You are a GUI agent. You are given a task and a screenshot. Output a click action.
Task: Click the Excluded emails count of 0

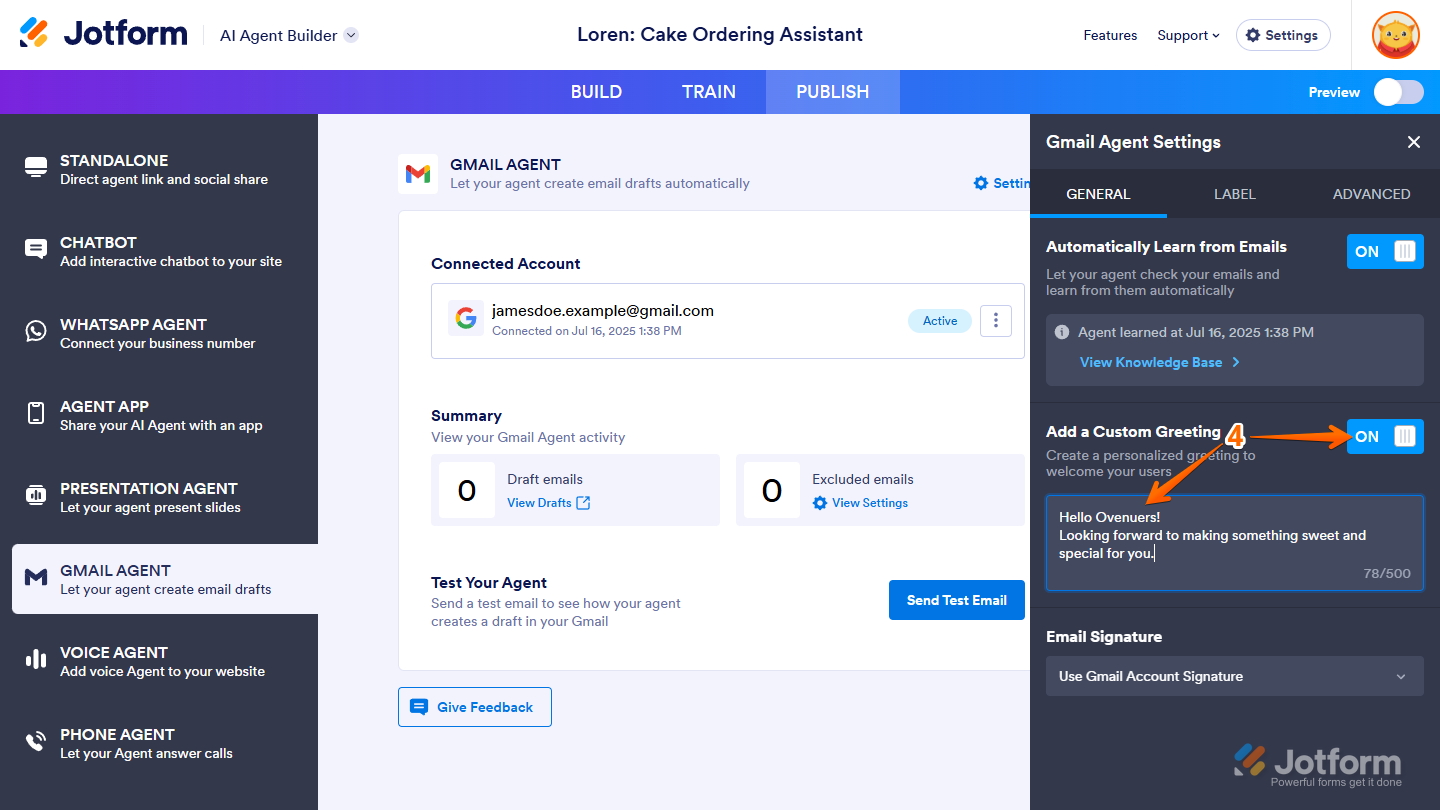tap(772, 490)
